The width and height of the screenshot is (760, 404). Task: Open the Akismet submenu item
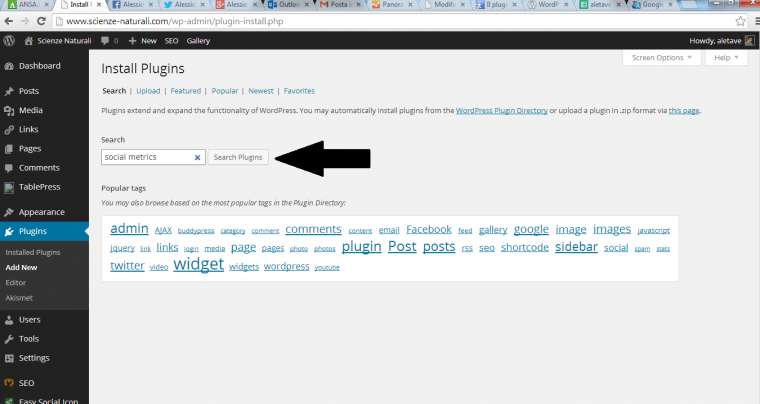pyautogui.click(x=19, y=298)
